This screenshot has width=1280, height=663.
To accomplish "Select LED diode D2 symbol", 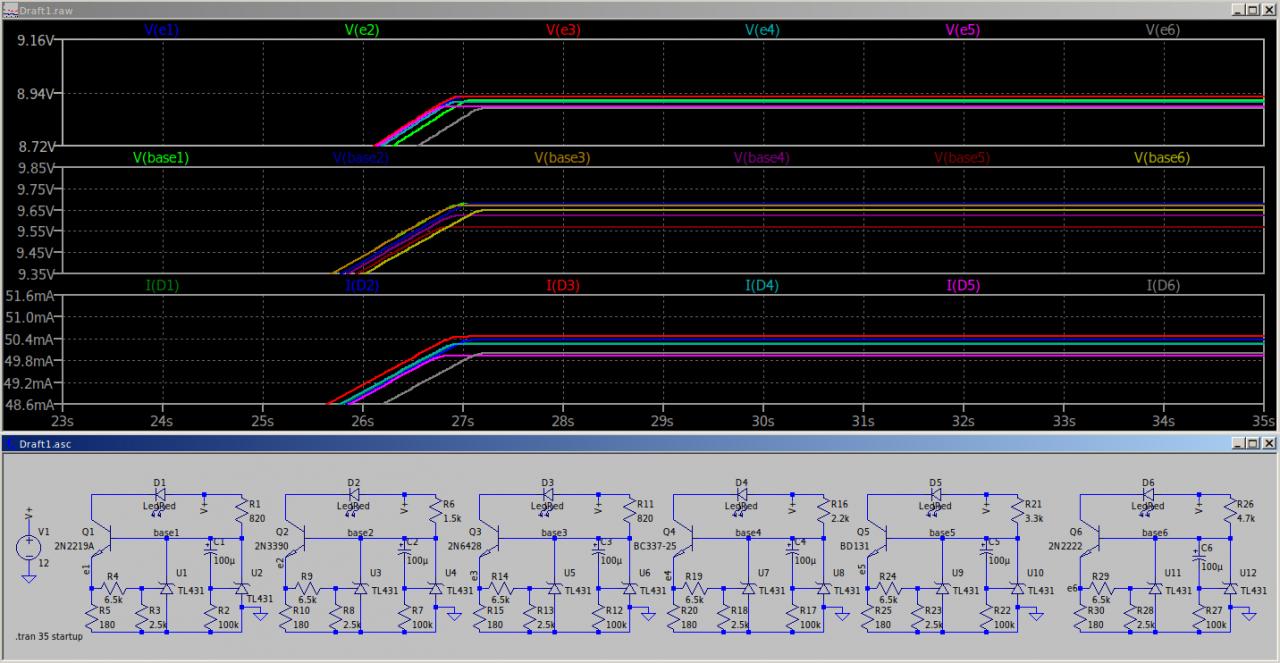I will [x=353, y=494].
